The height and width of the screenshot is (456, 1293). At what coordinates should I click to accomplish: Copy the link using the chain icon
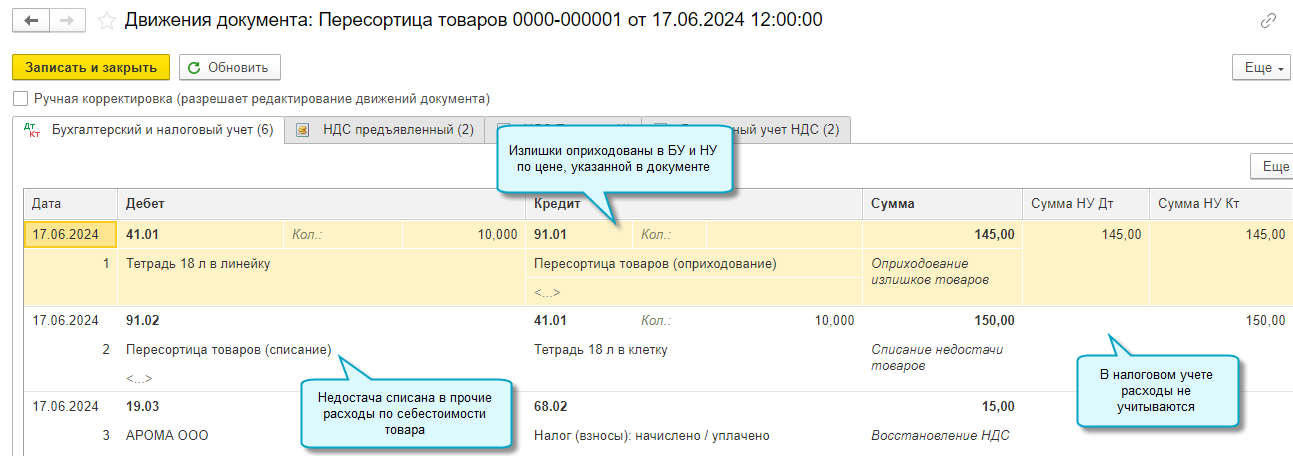pos(1269,20)
